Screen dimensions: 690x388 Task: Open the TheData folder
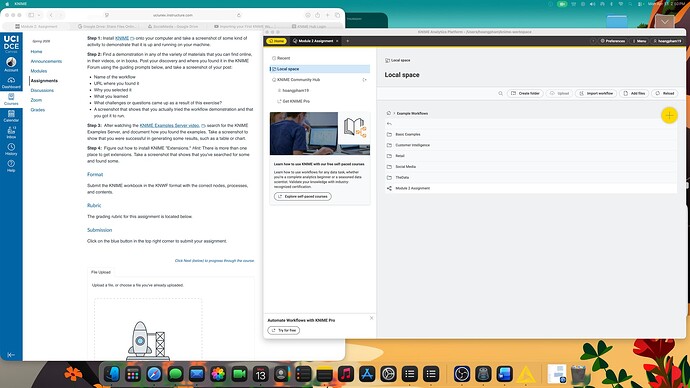point(531,177)
